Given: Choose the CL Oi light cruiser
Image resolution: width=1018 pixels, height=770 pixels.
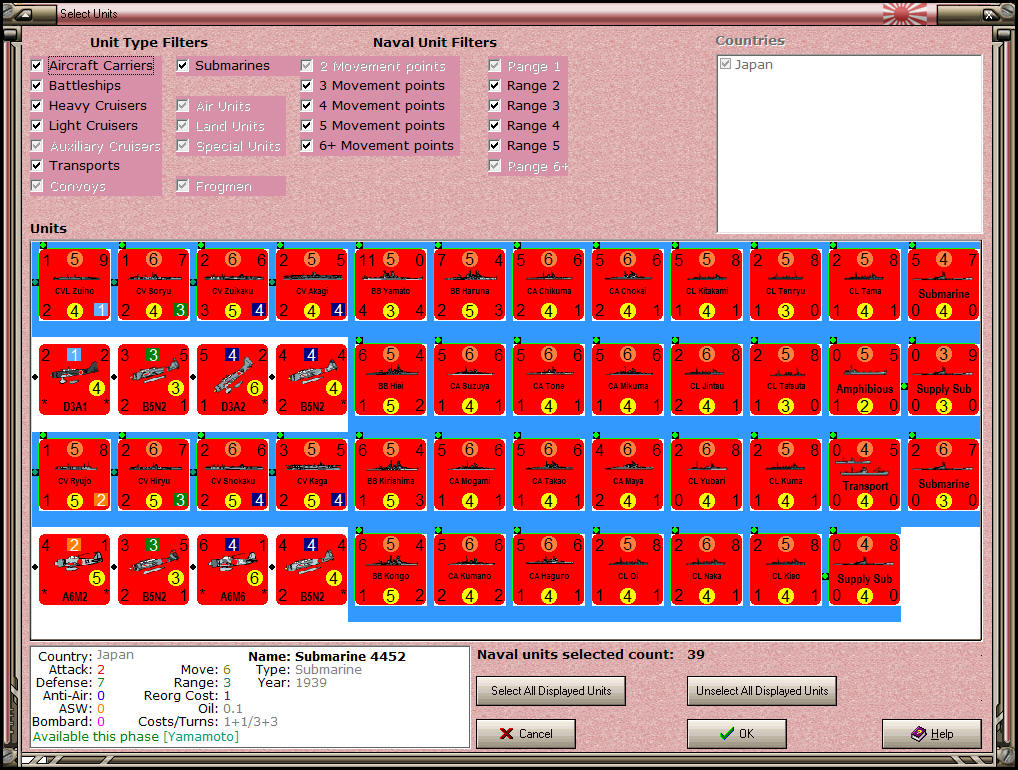Looking at the screenshot, I should [628, 570].
